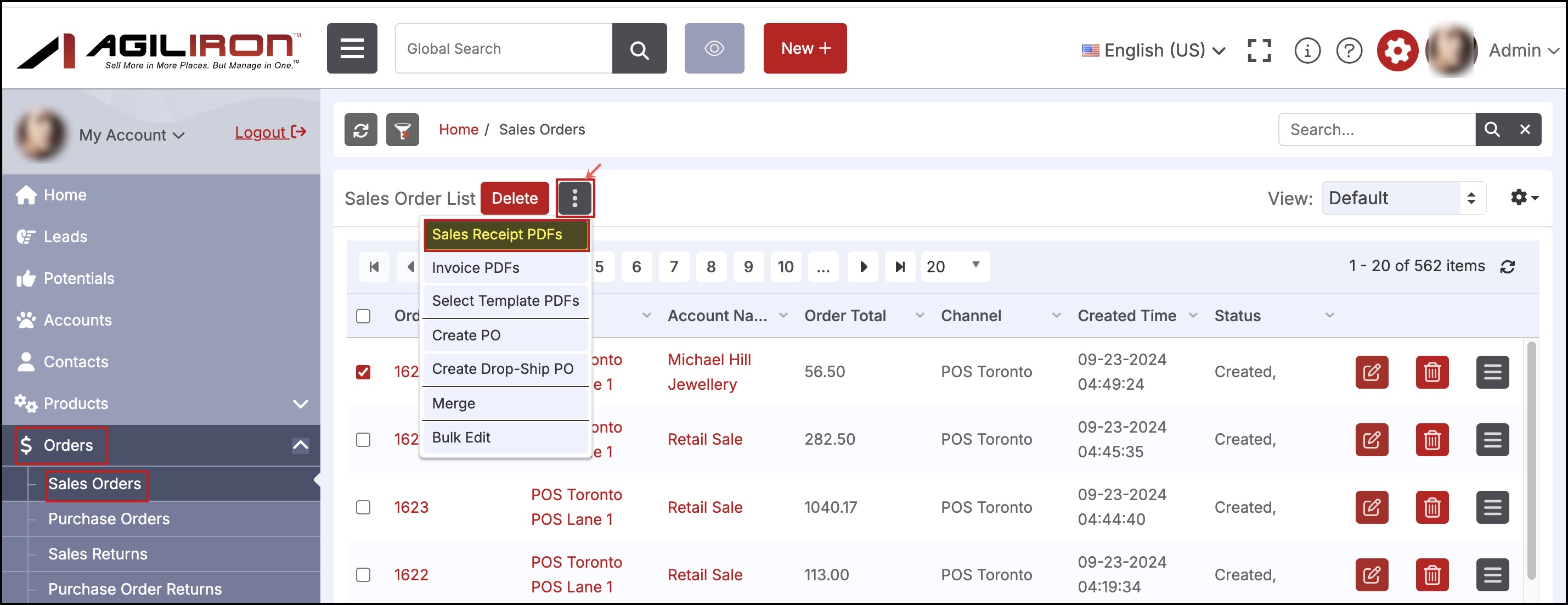Choose Bulk Edit from actions menu

(x=506, y=438)
